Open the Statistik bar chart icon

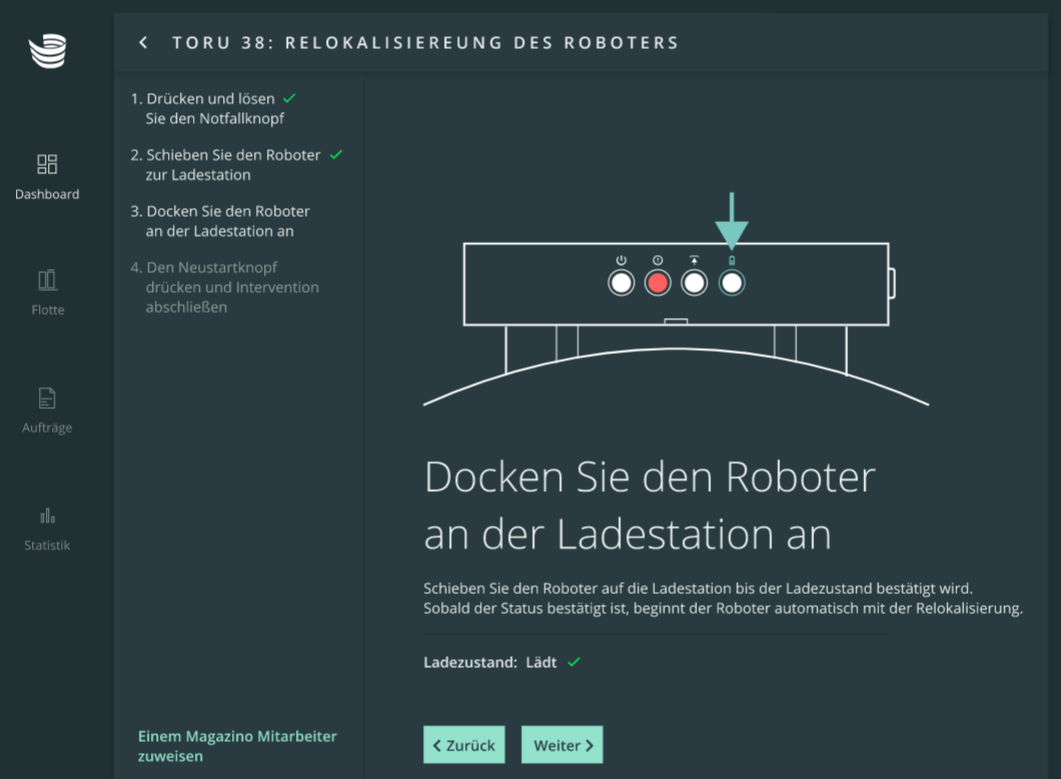[47, 516]
